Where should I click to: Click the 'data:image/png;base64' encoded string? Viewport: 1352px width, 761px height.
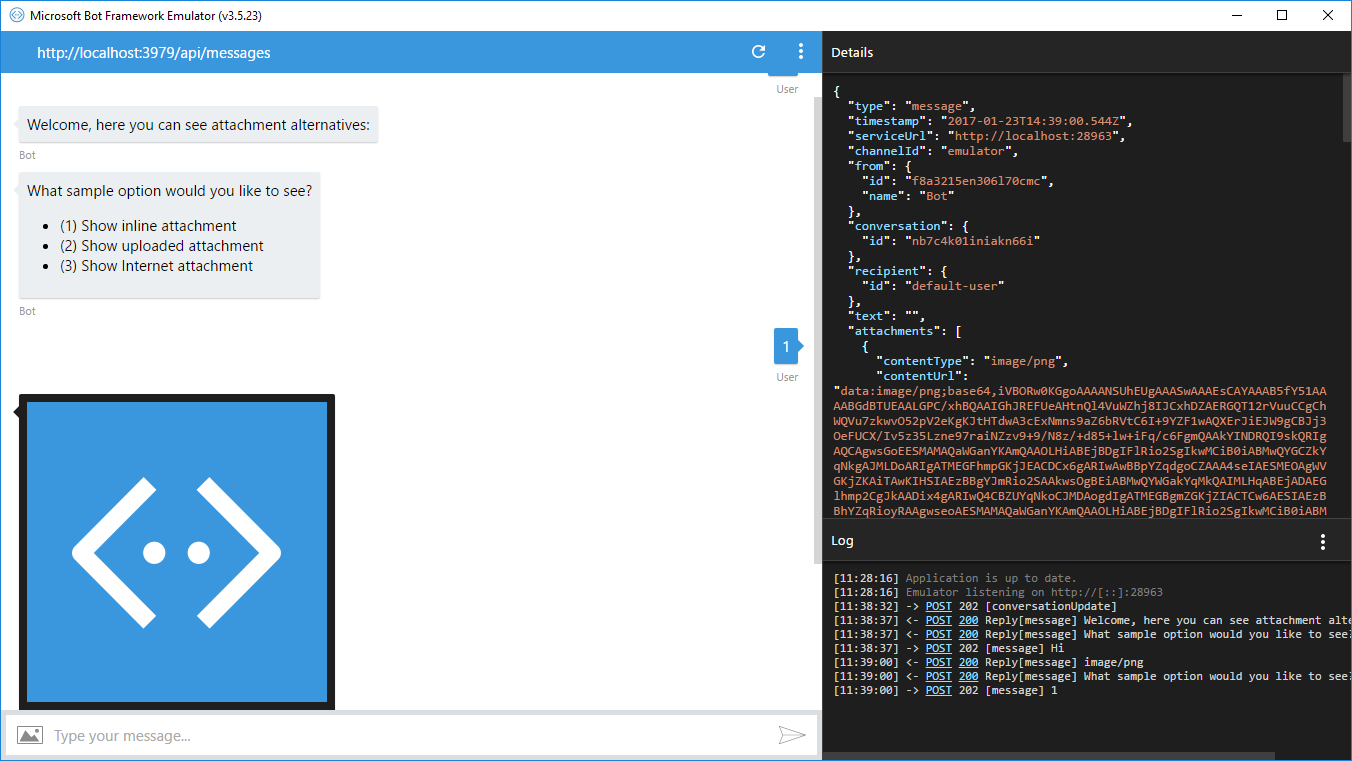tap(1080, 451)
